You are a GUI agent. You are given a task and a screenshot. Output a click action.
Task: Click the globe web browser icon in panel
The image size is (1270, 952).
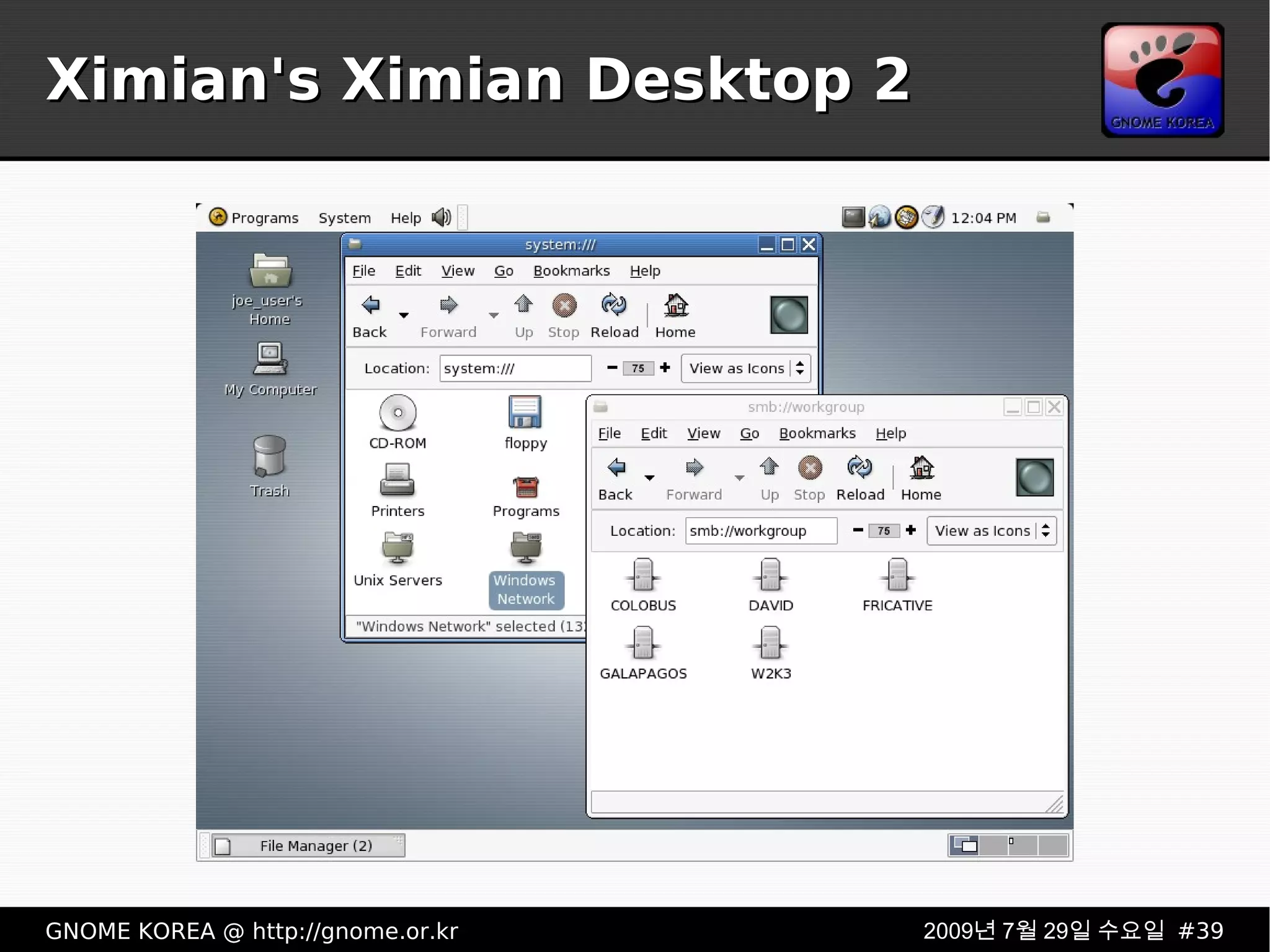pyautogui.click(x=879, y=217)
